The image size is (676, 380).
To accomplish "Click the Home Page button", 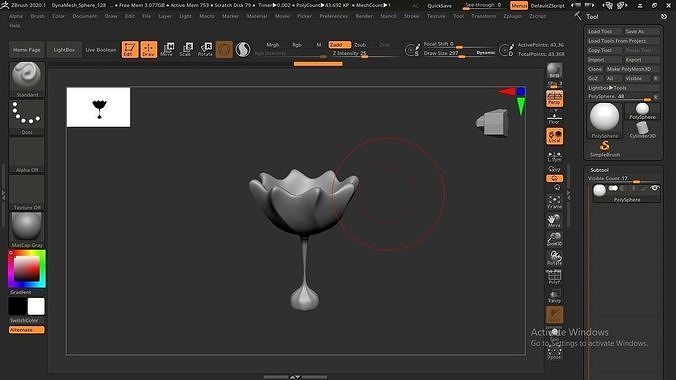I will click(27, 50).
